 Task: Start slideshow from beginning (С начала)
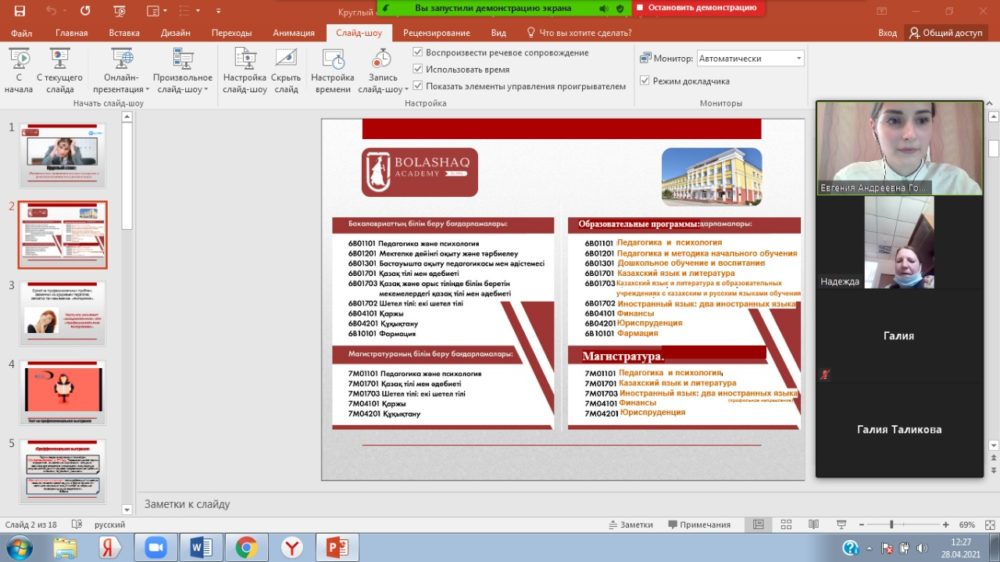pos(18,71)
